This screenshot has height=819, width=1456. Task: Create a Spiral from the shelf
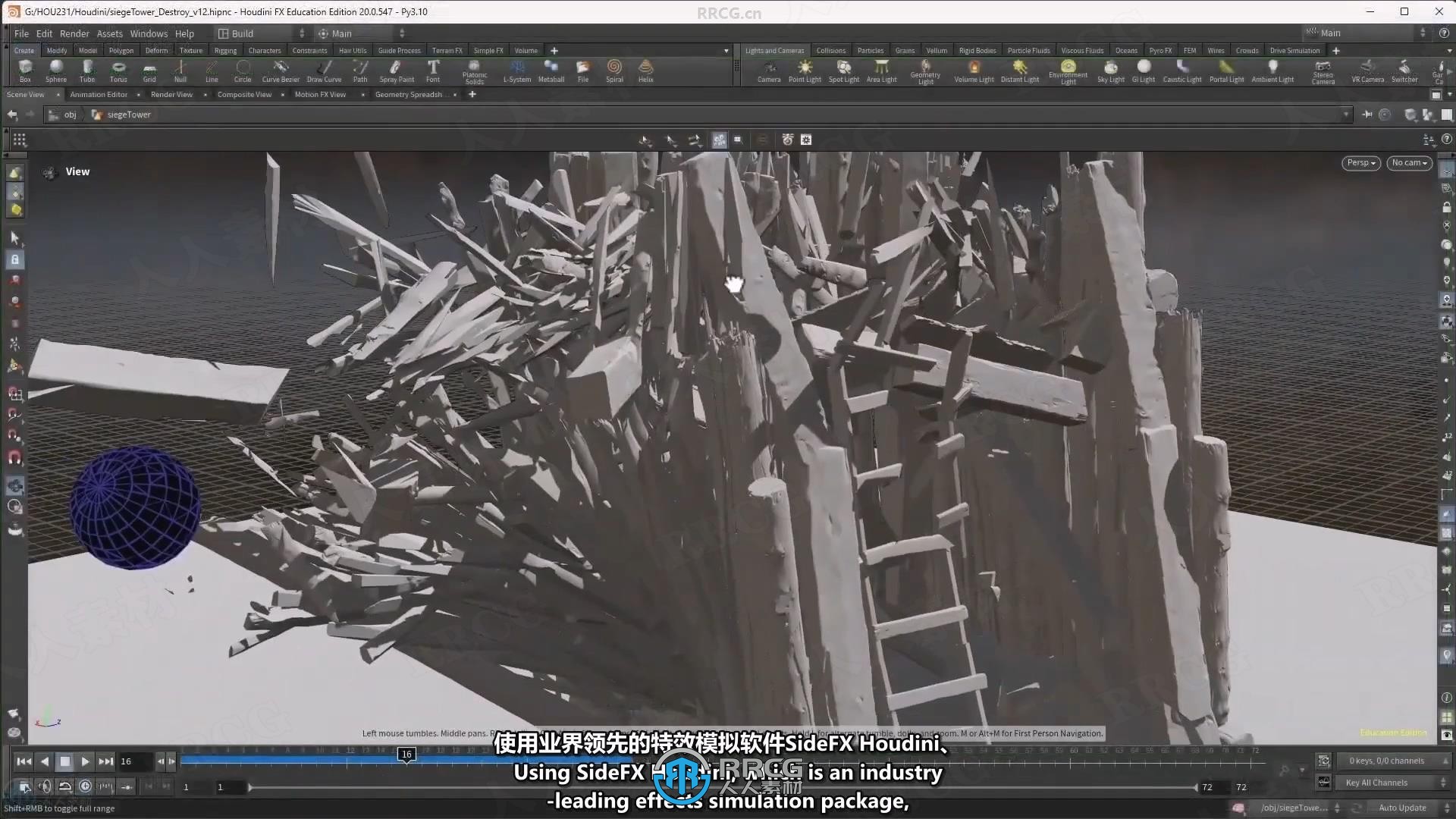614,71
